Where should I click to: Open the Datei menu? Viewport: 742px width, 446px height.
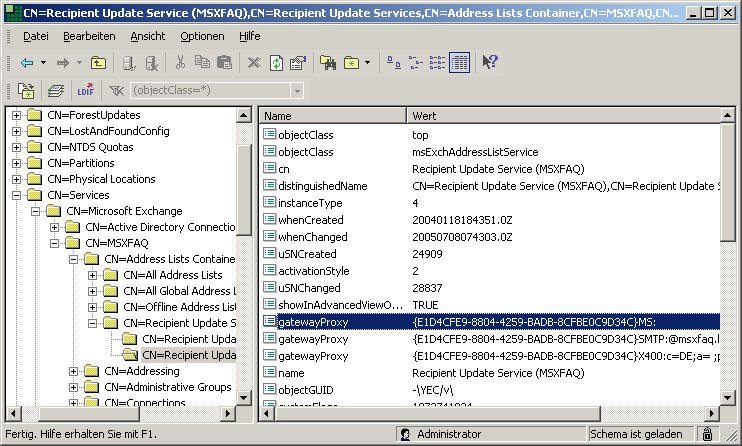click(x=35, y=36)
